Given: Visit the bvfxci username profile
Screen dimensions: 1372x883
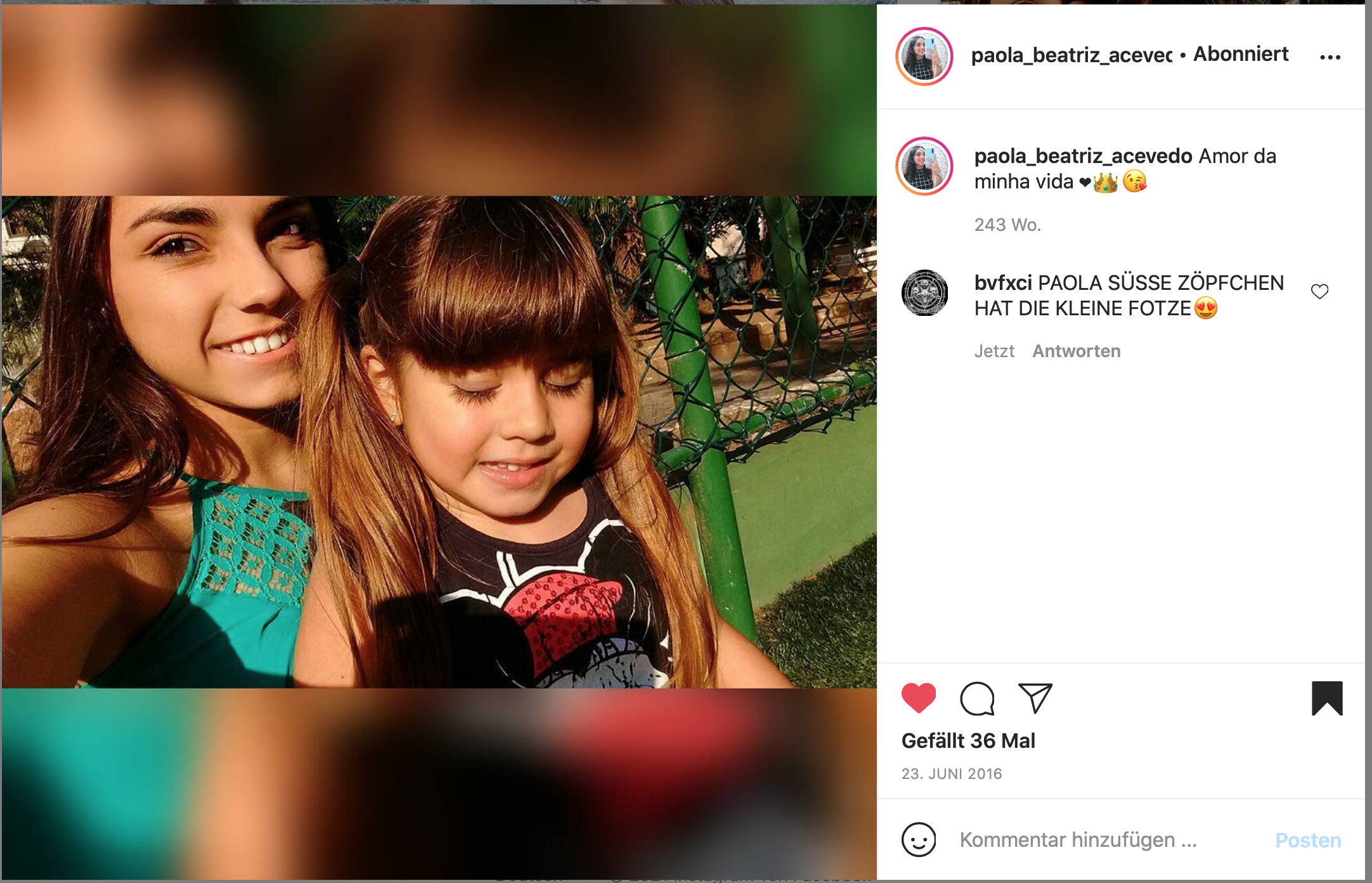Looking at the screenshot, I should [1003, 283].
